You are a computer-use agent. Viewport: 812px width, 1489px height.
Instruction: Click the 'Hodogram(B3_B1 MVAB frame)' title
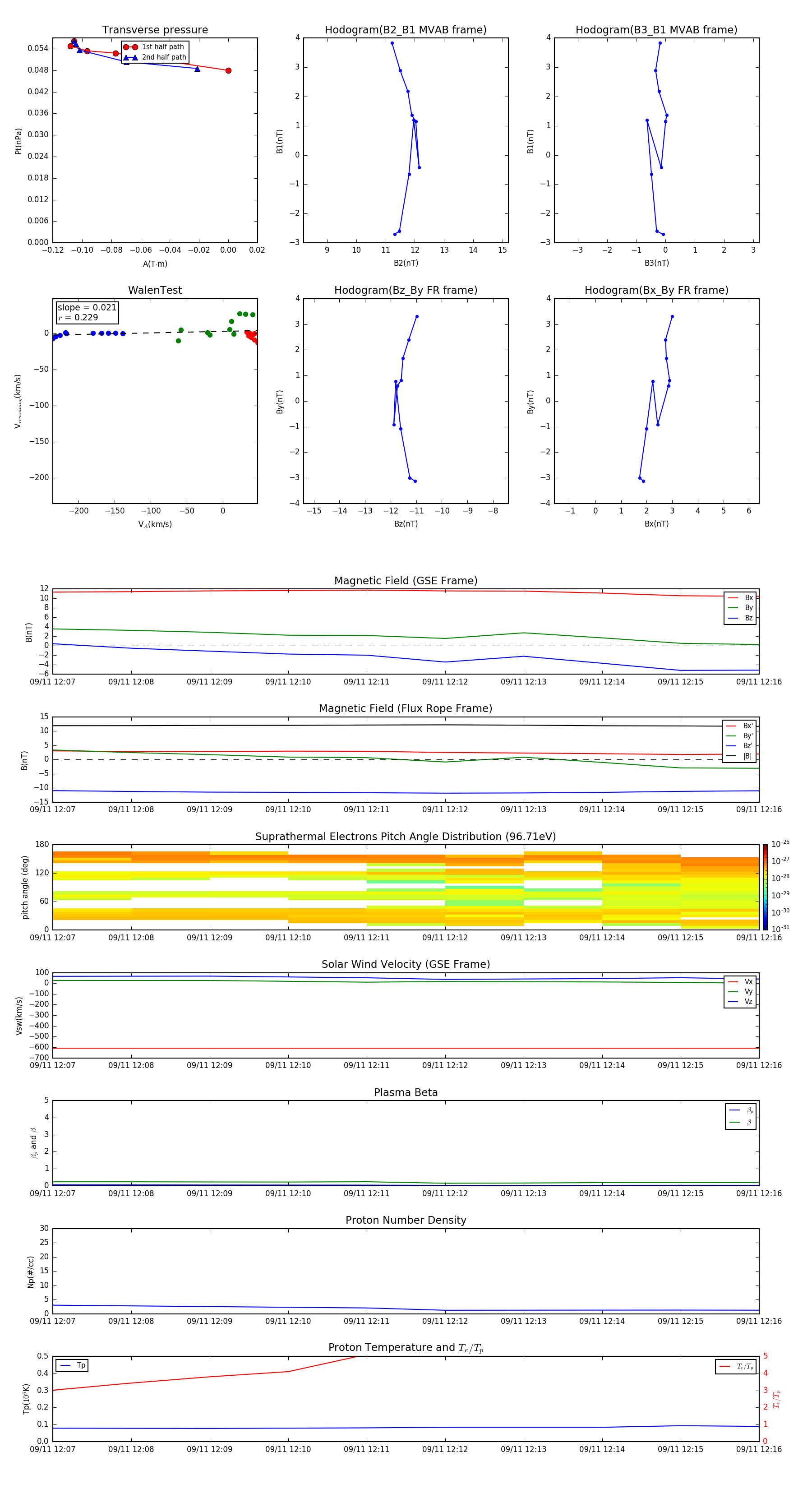(656, 30)
